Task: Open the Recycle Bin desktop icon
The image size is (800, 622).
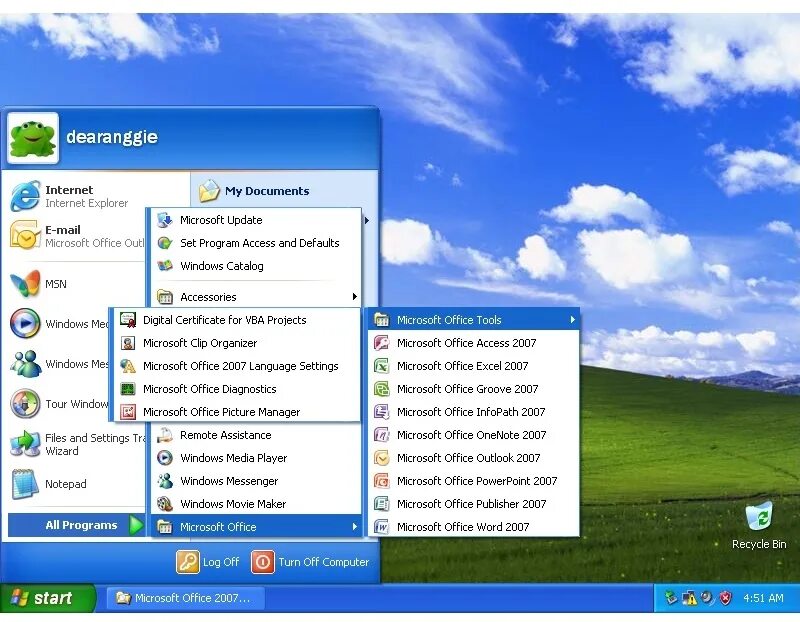Action: tap(759, 516)
